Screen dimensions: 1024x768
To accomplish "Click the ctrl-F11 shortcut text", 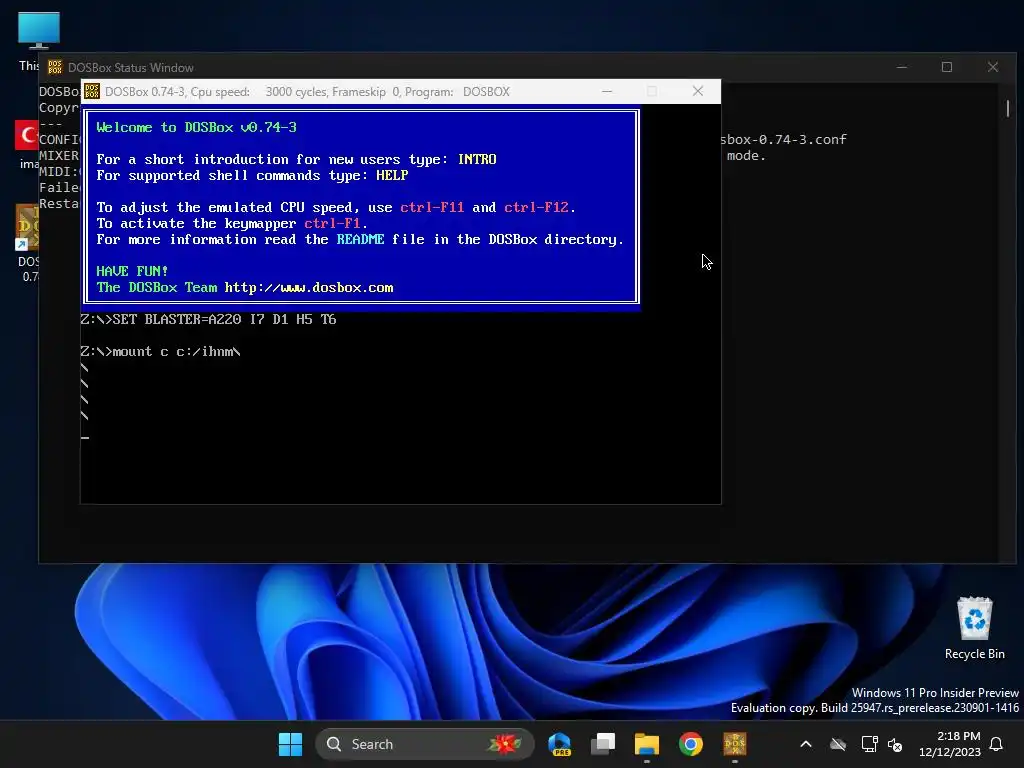I will point(432,208).
